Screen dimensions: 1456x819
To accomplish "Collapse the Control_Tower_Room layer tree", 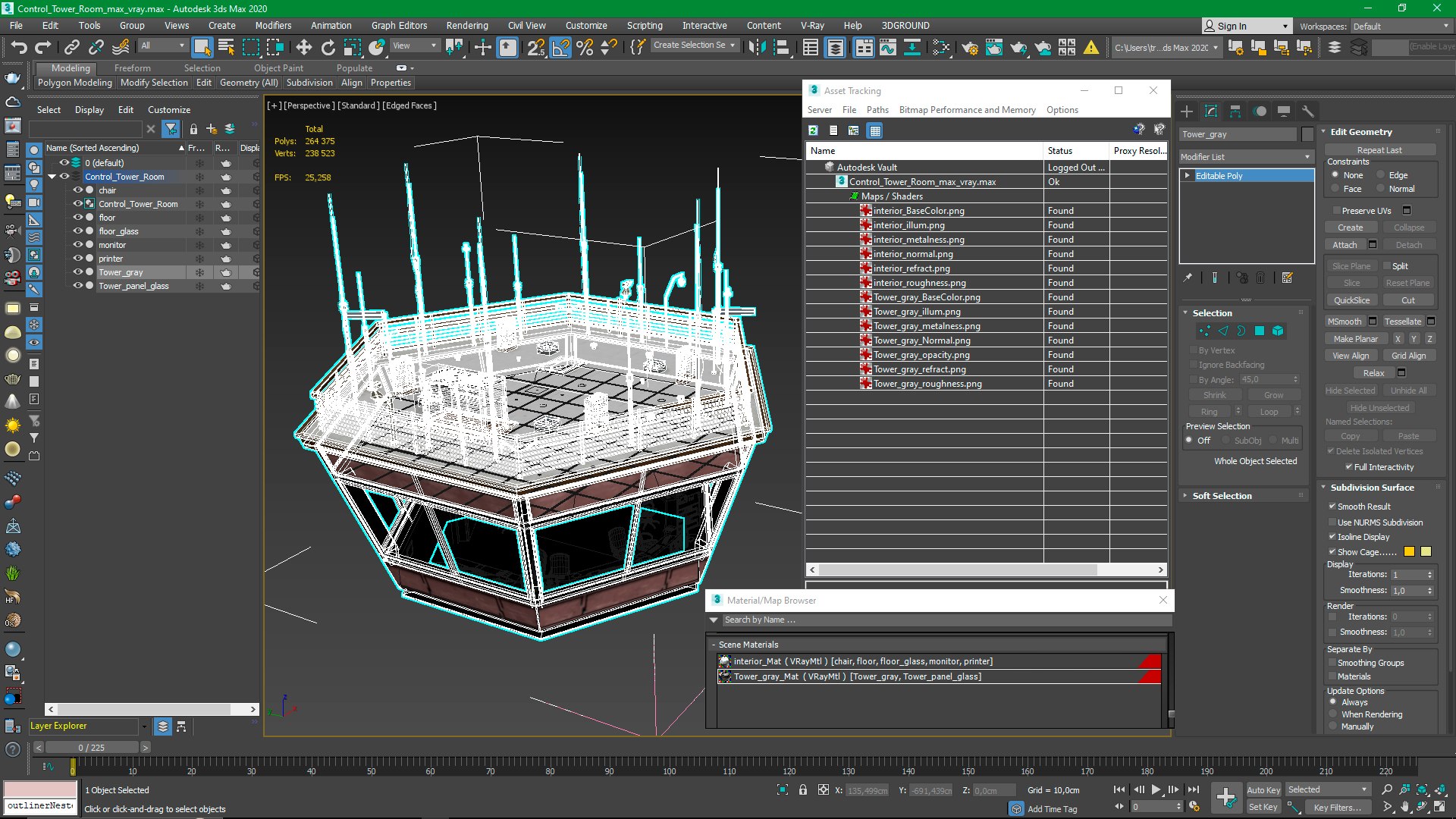I will click(52, 177).
